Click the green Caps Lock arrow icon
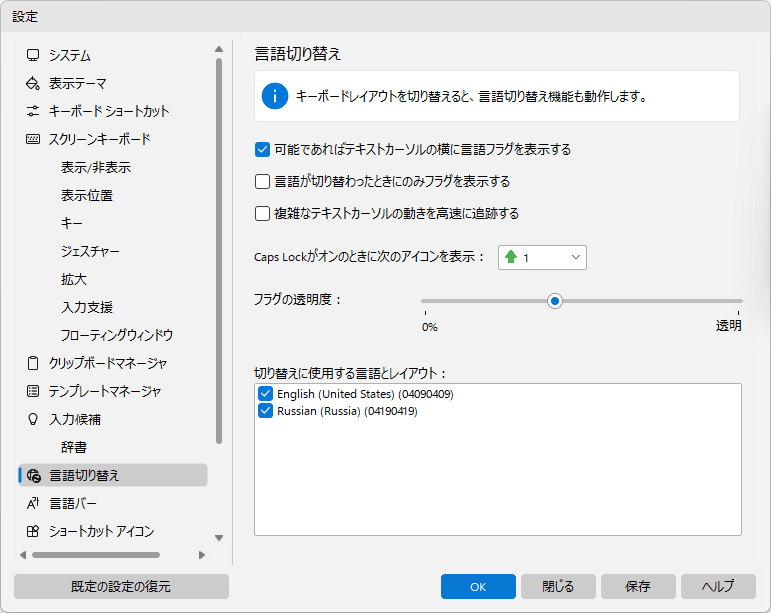Screen dimensions: 771x613 [x=511, y=257]
